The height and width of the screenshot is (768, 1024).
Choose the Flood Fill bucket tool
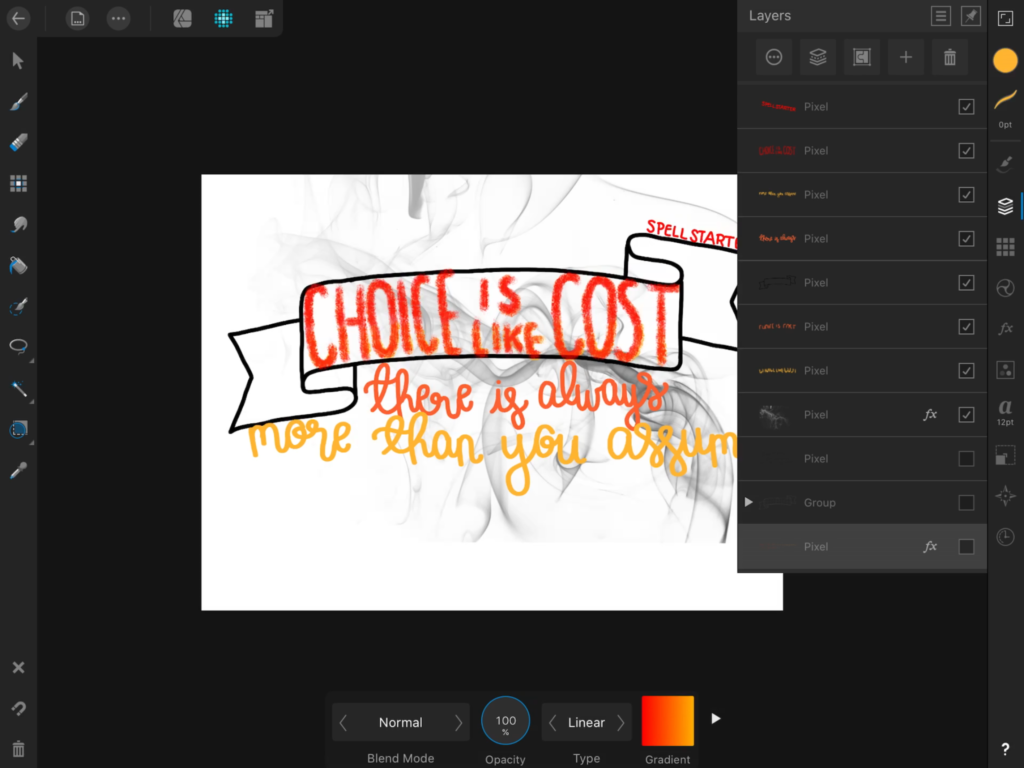pos(18,265)
